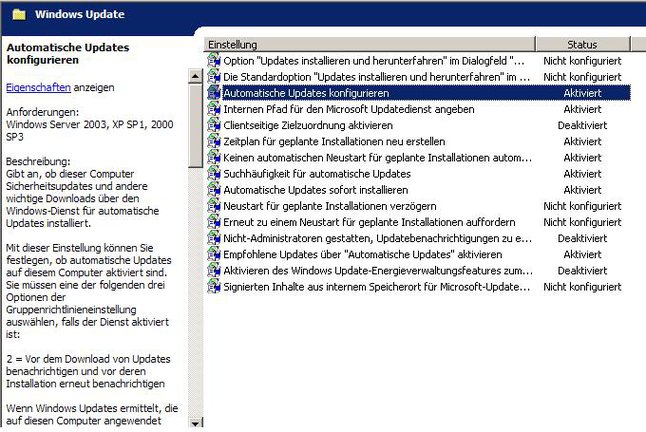Select Nicht-Administratoren gestatten, Updatebenachrichtigungen setting

[x=377, y=238]
